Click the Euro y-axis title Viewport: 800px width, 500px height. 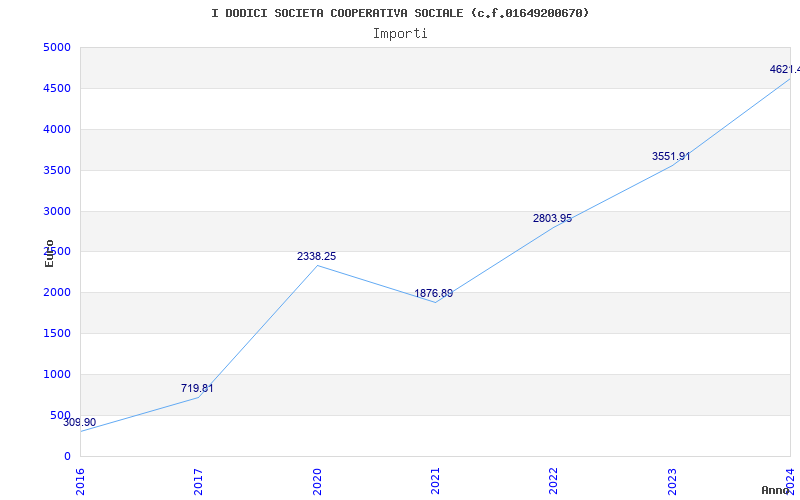pyautogui.click(x=49, y=253)
